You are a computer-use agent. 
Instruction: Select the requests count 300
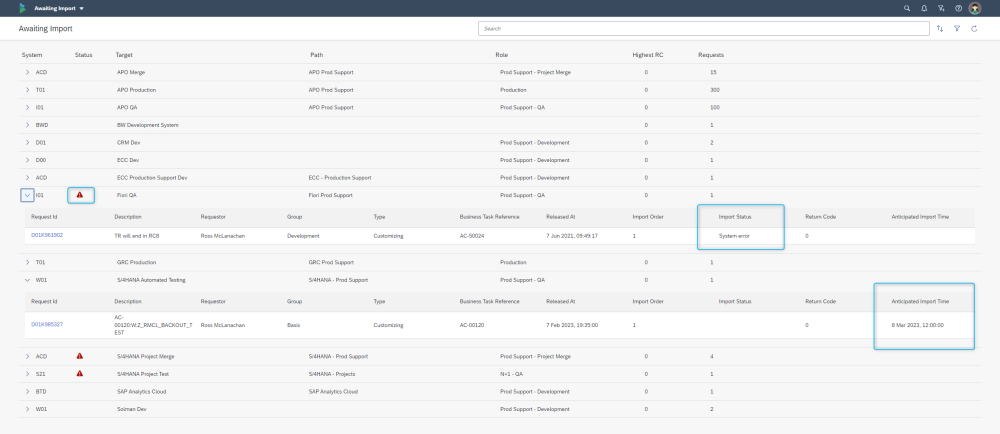click(715, 90)
